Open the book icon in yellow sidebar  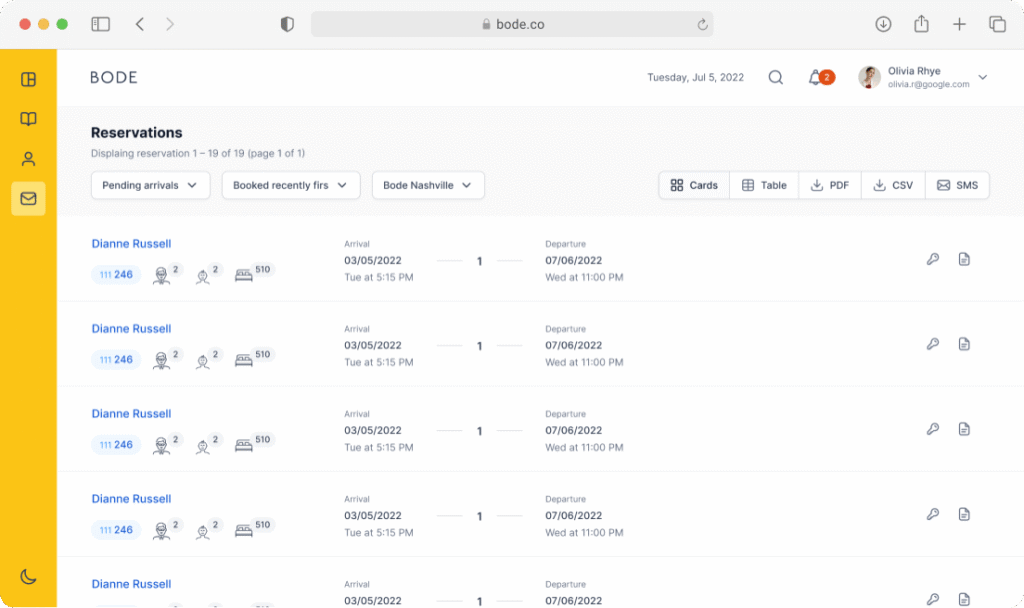coord(28,119)
